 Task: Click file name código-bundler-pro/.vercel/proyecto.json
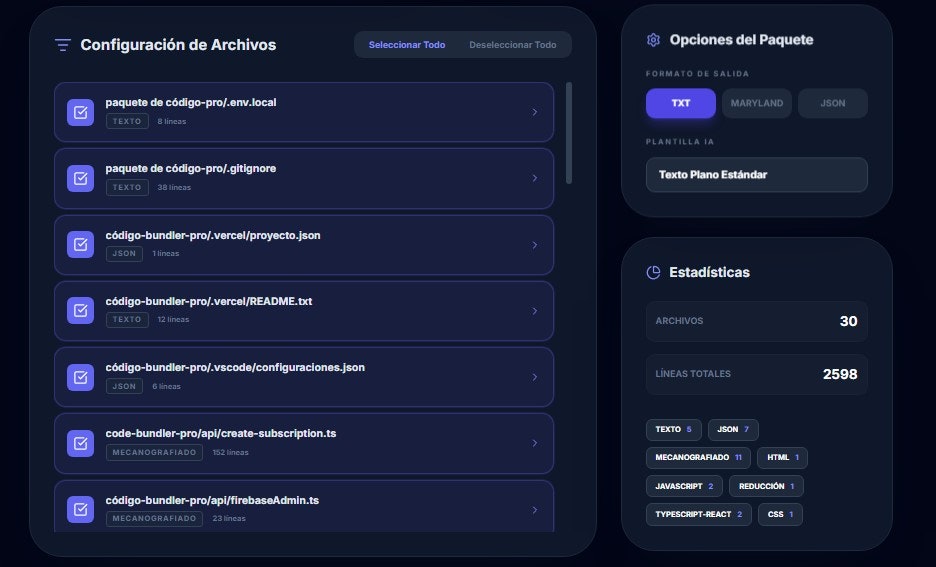(x=213, y=236)
